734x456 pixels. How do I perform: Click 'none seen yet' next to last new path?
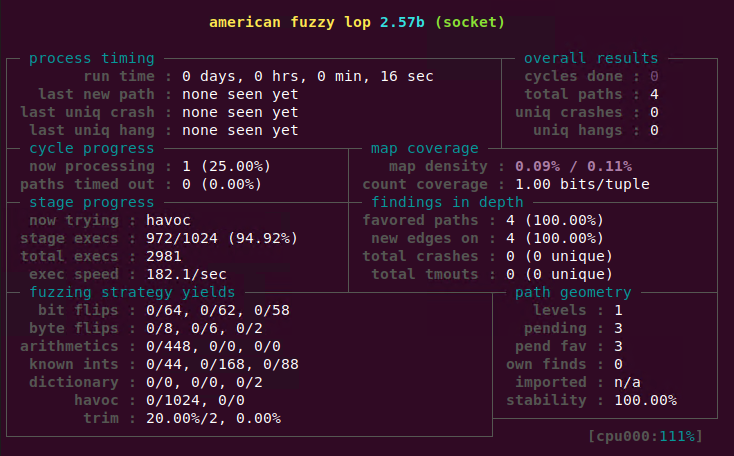click(240, 95)
